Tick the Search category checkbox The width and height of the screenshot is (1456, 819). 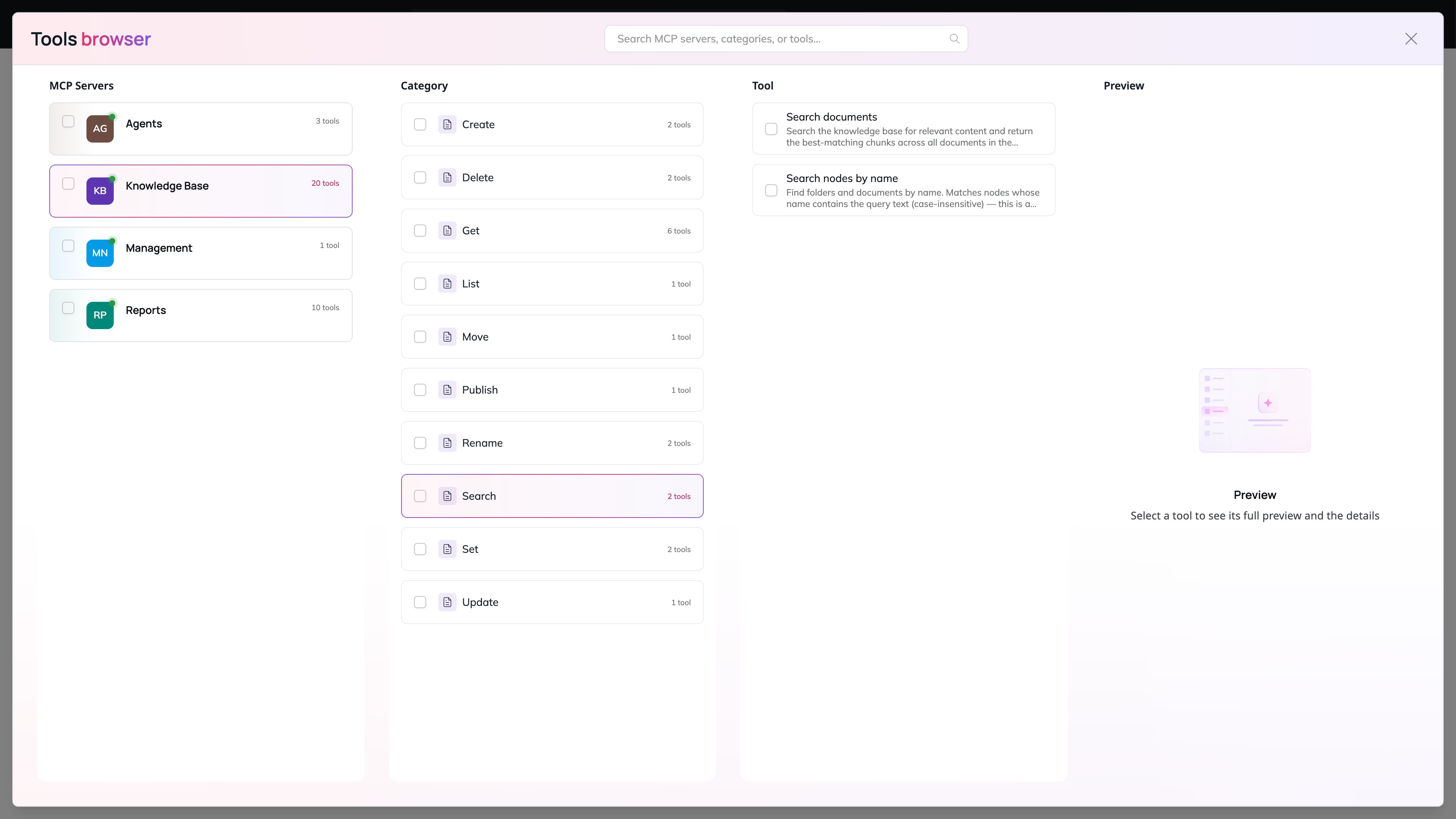pyautogui.click(x=420, y=496)
